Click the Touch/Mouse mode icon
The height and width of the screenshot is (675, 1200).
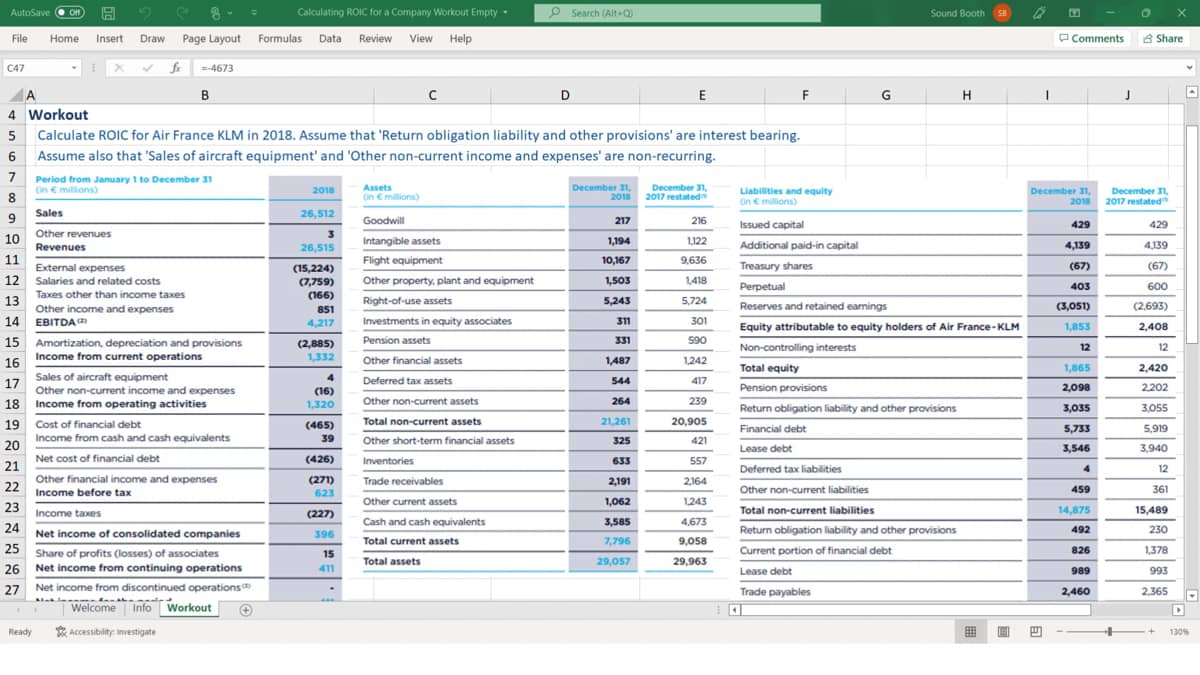click(x=216, y=13)
